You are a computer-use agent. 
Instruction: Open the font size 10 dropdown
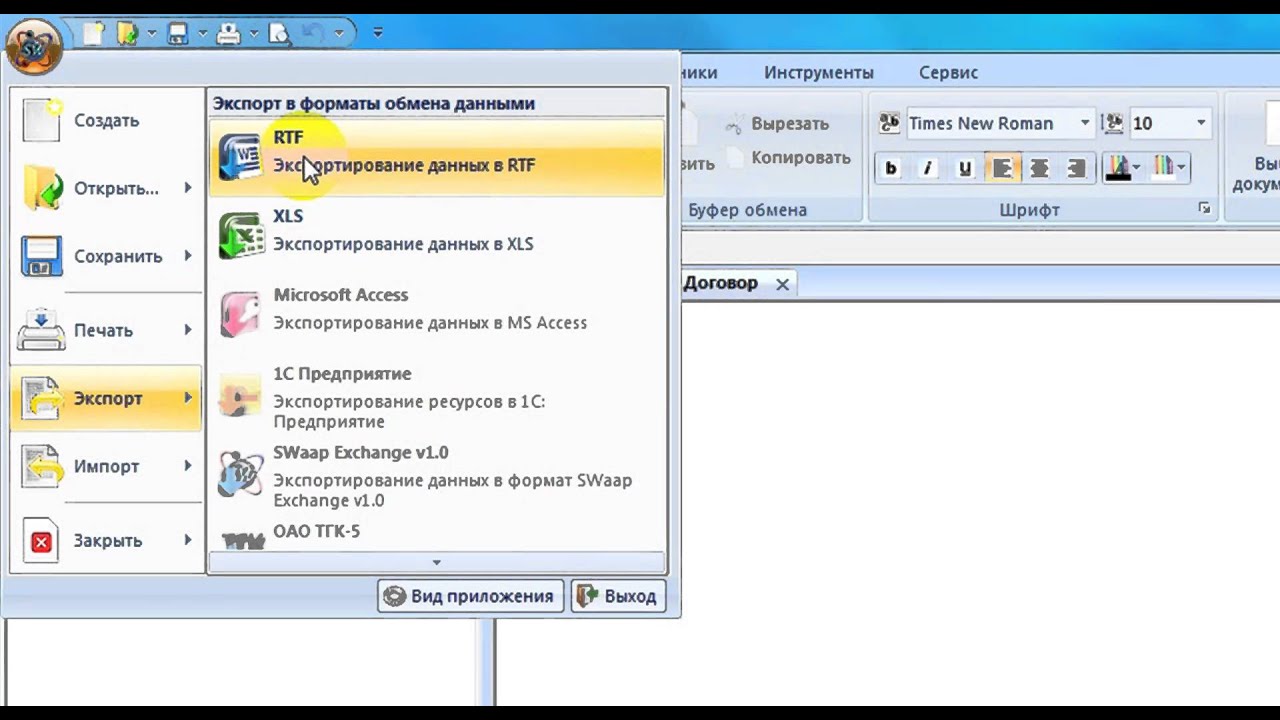1201,123
